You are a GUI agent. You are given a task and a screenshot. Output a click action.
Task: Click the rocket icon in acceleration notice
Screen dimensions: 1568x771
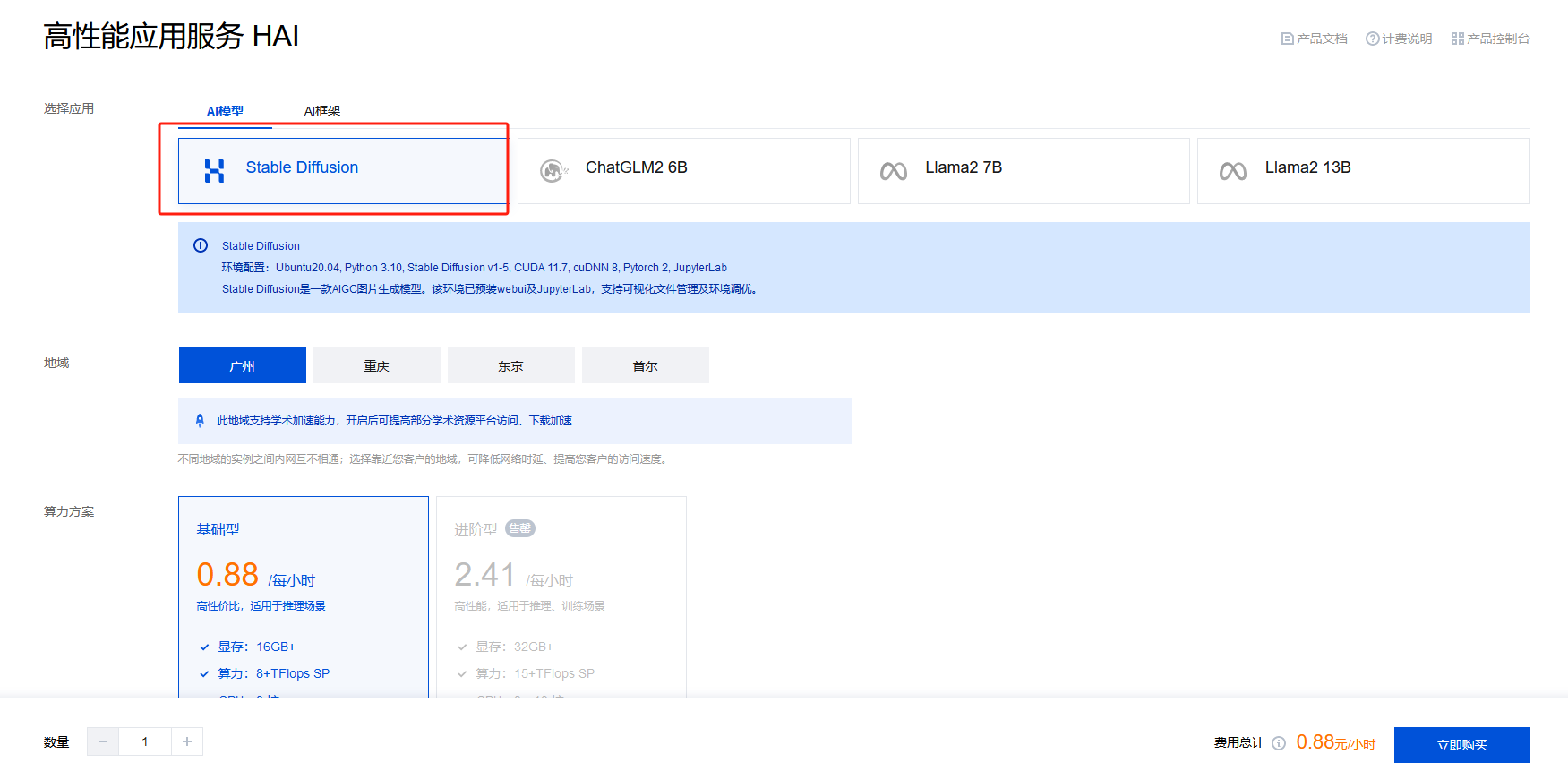(x=200, y=421)
